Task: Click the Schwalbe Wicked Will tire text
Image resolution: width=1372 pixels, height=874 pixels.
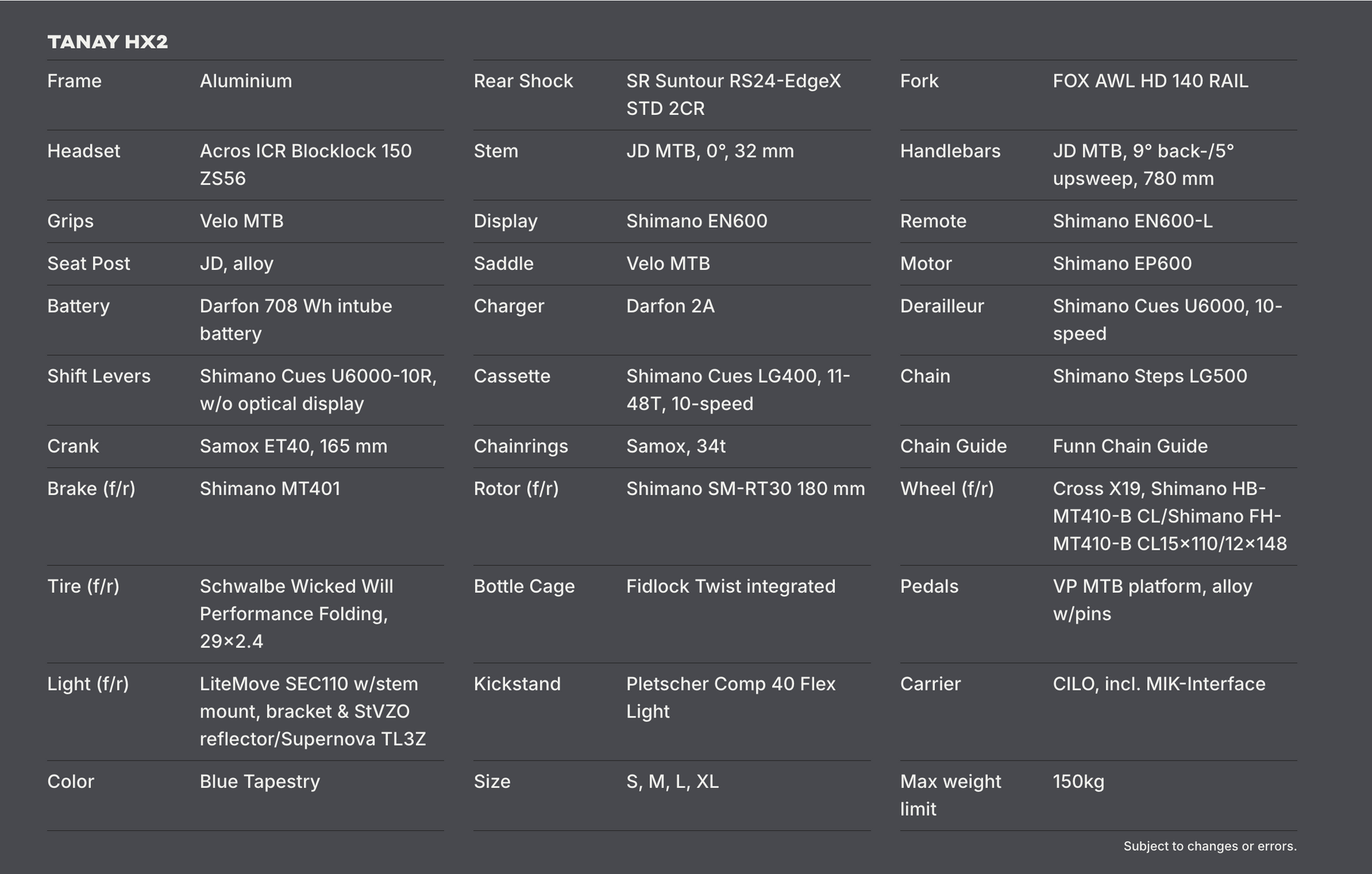Action: (296, 613)
